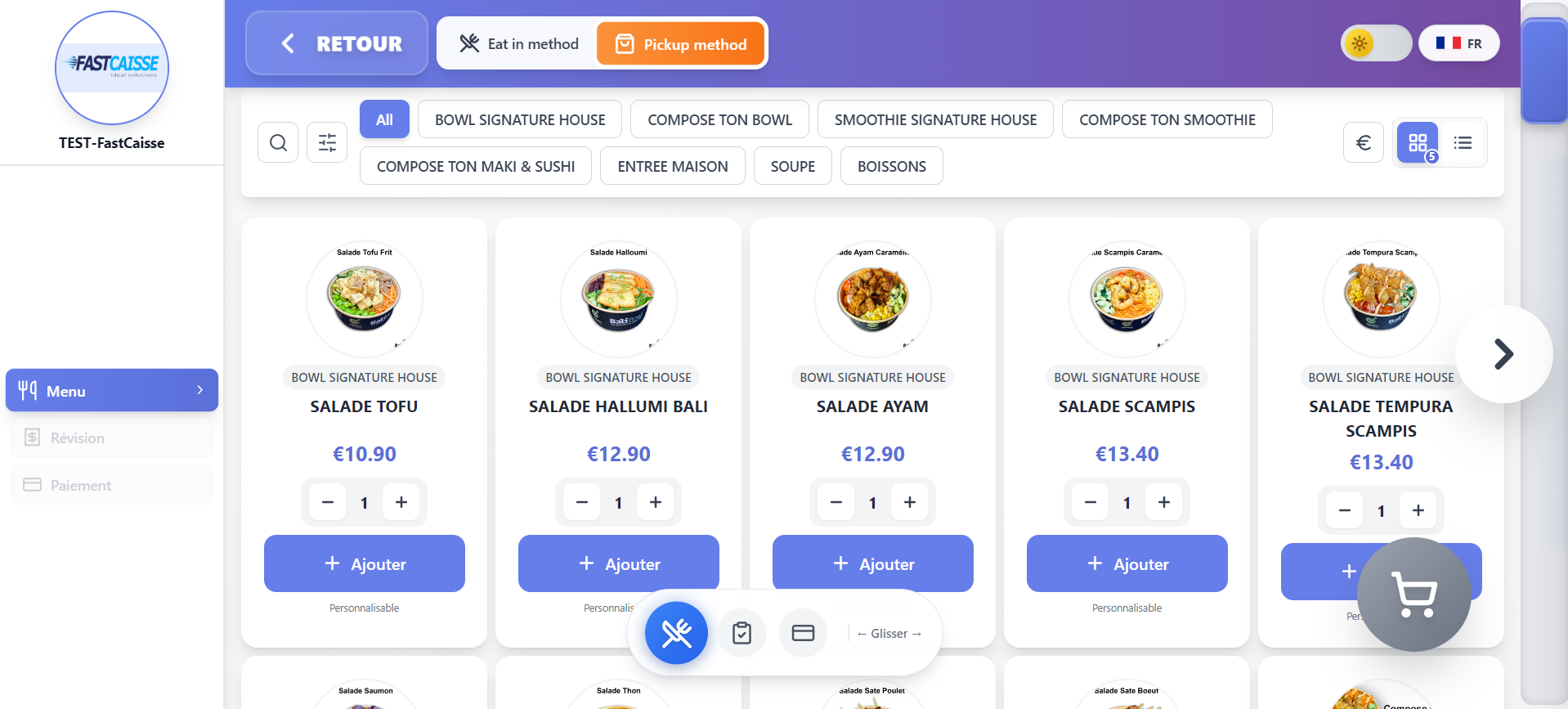
Task: Select the BOISSONS category tab
Action: pos(891,165)
